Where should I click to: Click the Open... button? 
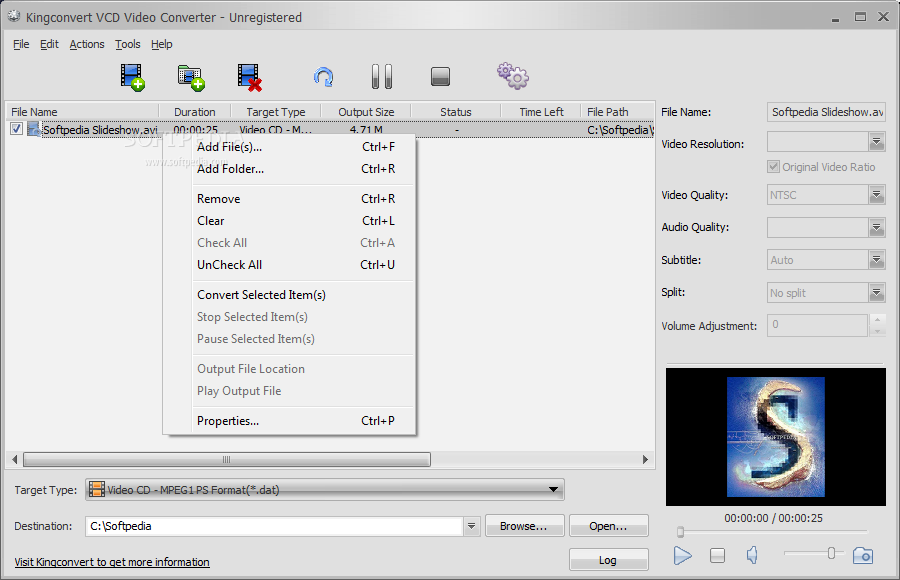click(608, 525)
